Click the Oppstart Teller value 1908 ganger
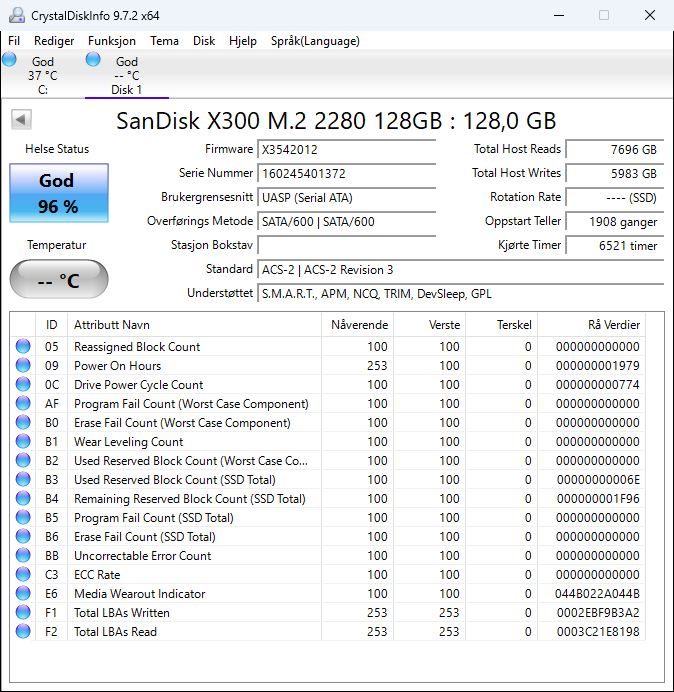This screenshot has width=674, height=692. tap(615, 222)
